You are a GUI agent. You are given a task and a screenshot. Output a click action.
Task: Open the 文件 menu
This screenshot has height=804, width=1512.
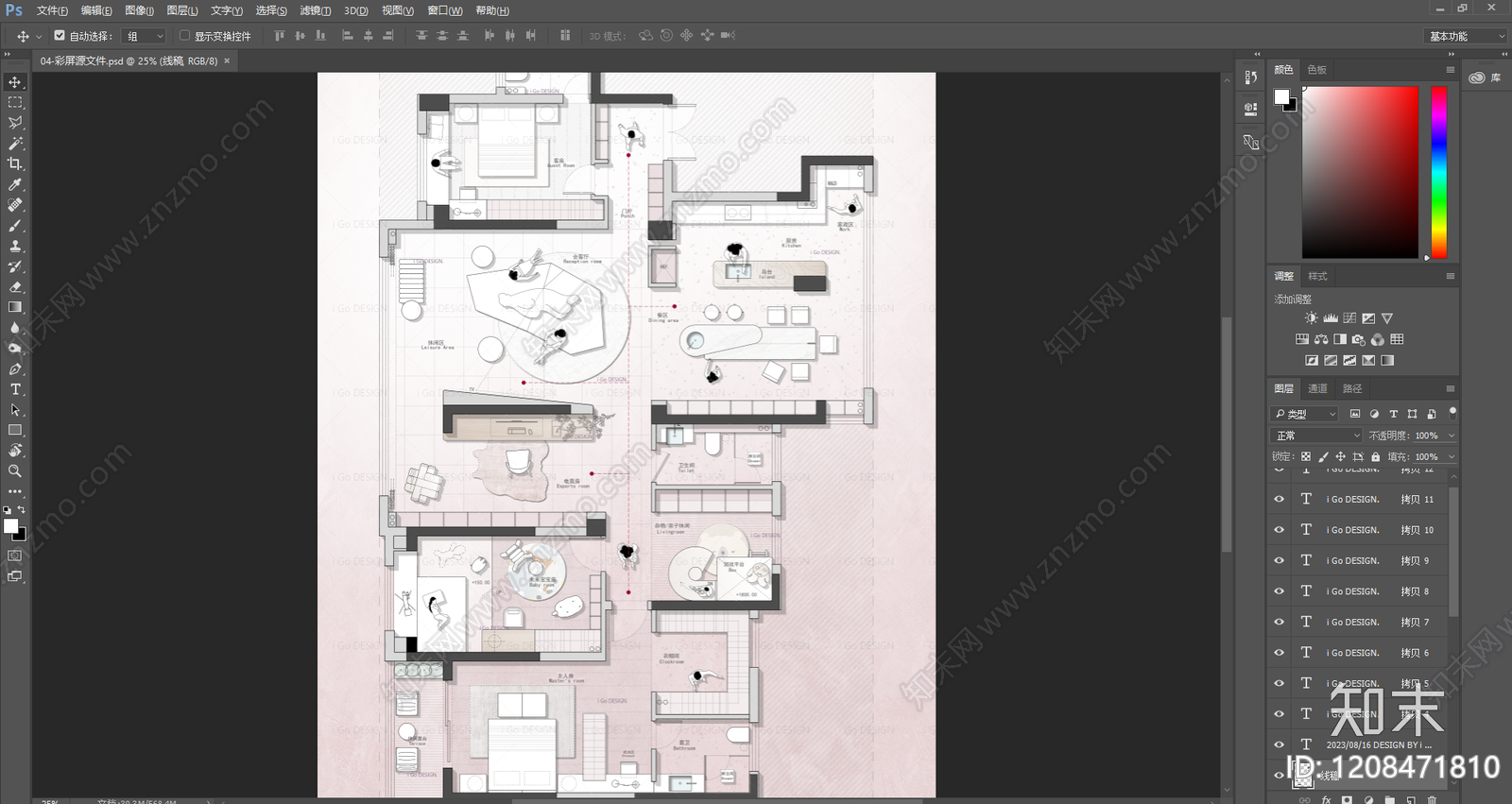[52, 10]
